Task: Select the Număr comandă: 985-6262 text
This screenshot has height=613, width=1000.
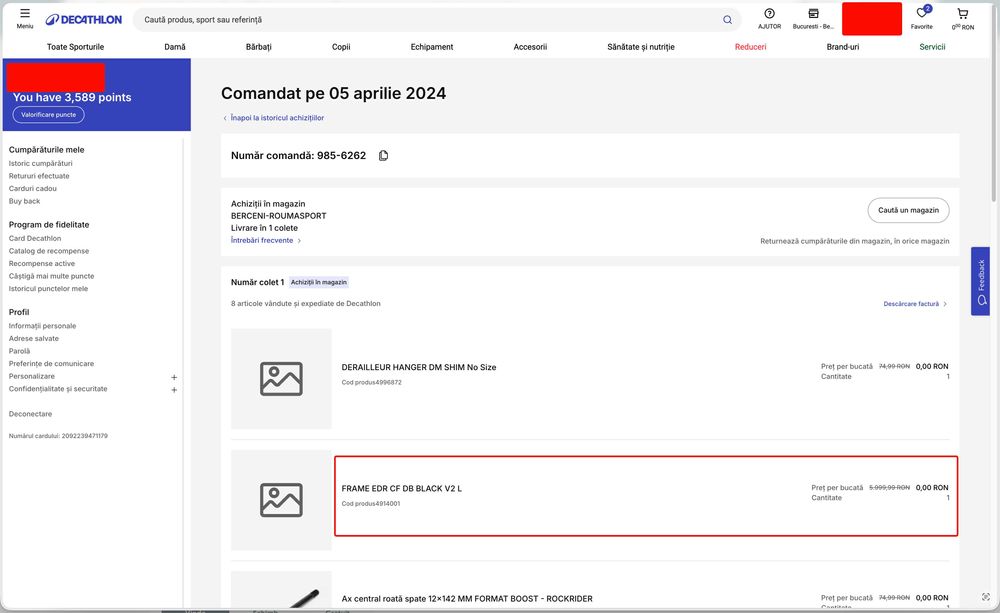Action: 298,156
